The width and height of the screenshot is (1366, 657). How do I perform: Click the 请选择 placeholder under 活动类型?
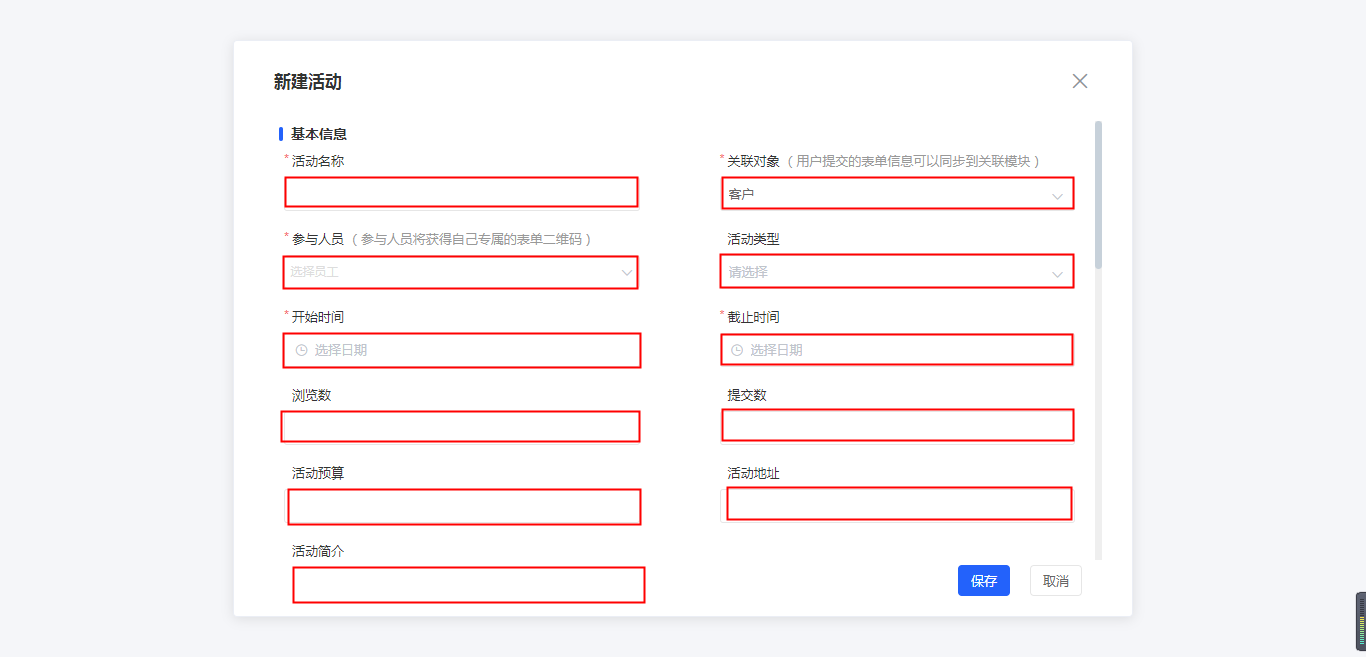(748, 272)
